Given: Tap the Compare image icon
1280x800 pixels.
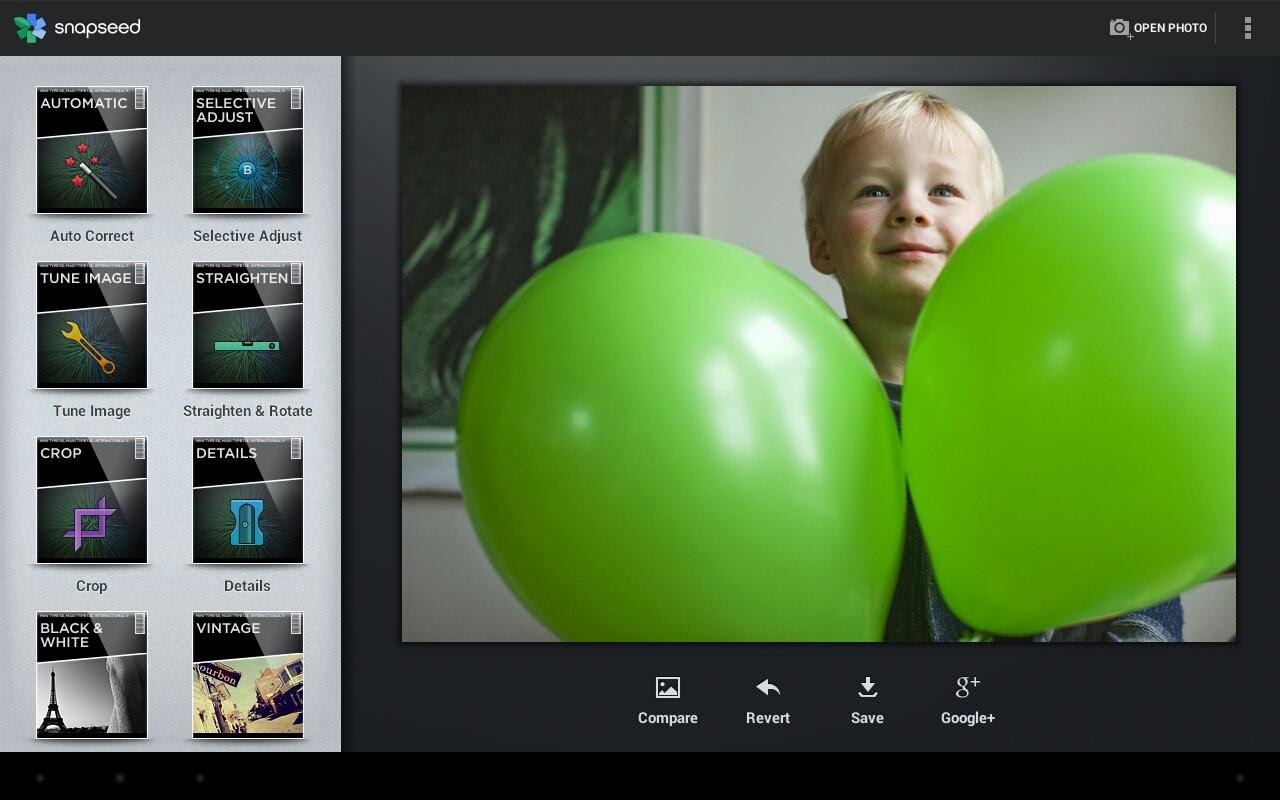Looking at the screenshot, I should [x=667, y=687].
